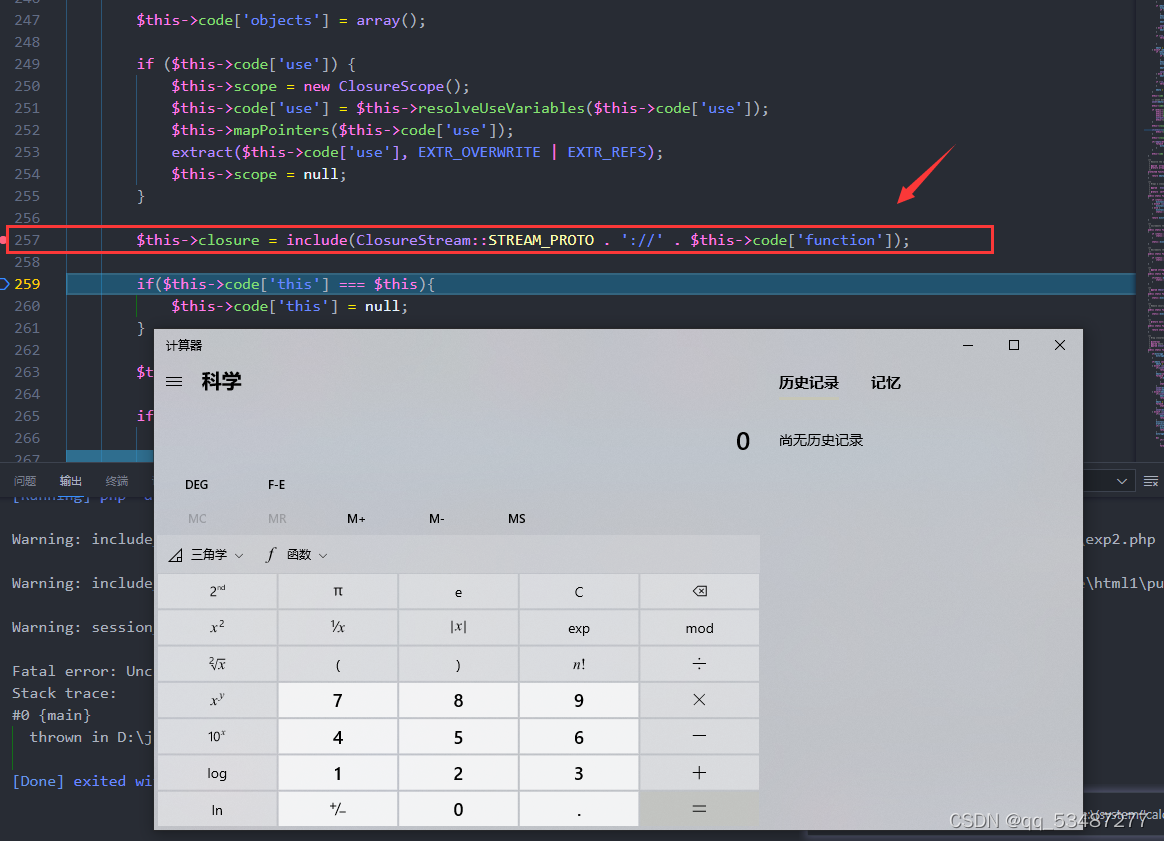1164x841 pixels.
Task: Click digit 9 on calculator
Action: tap(579, 700)
